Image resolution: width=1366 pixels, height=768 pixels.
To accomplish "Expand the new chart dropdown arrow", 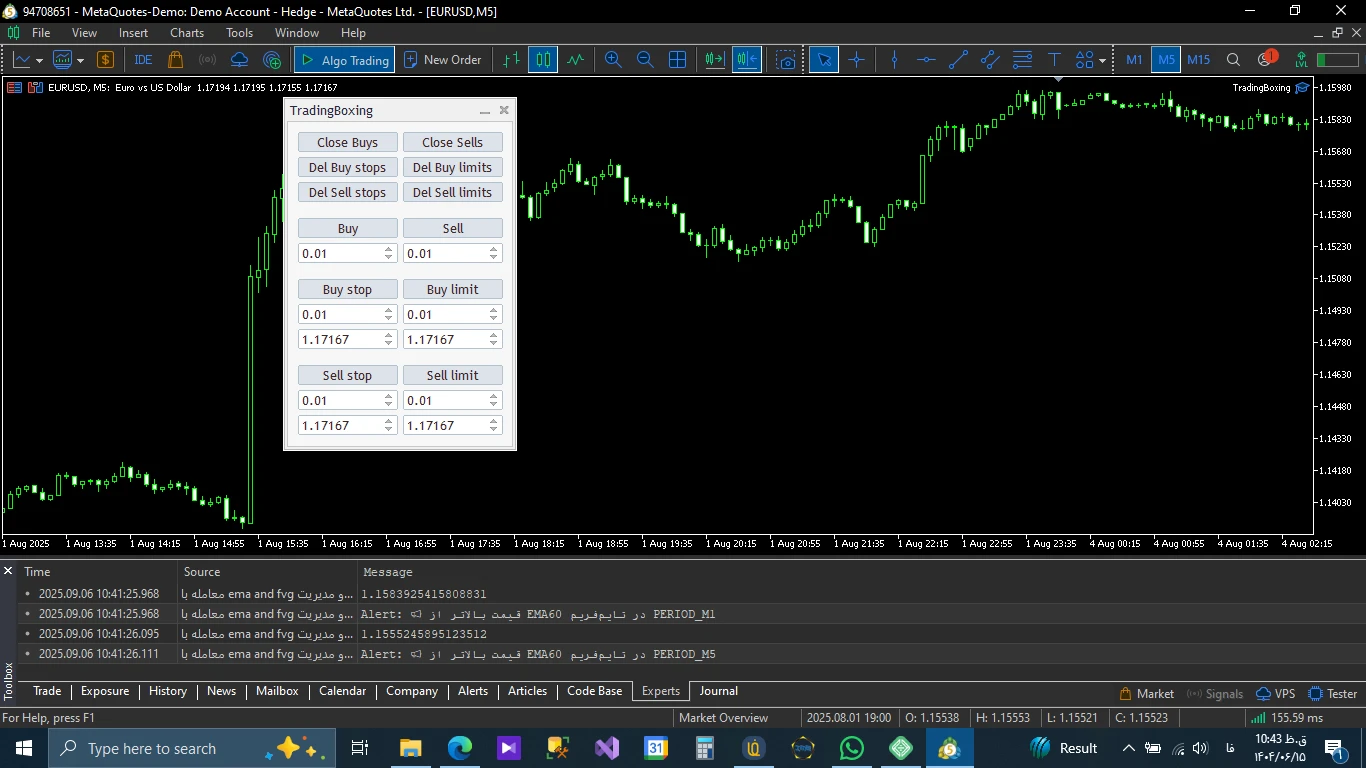I will 39,60.
